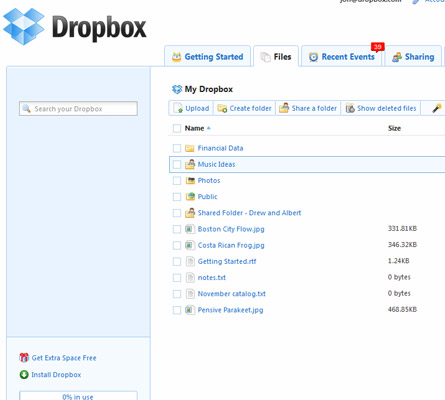Click the Shared Folder - Drew and Albert icon

click(190, 212)
